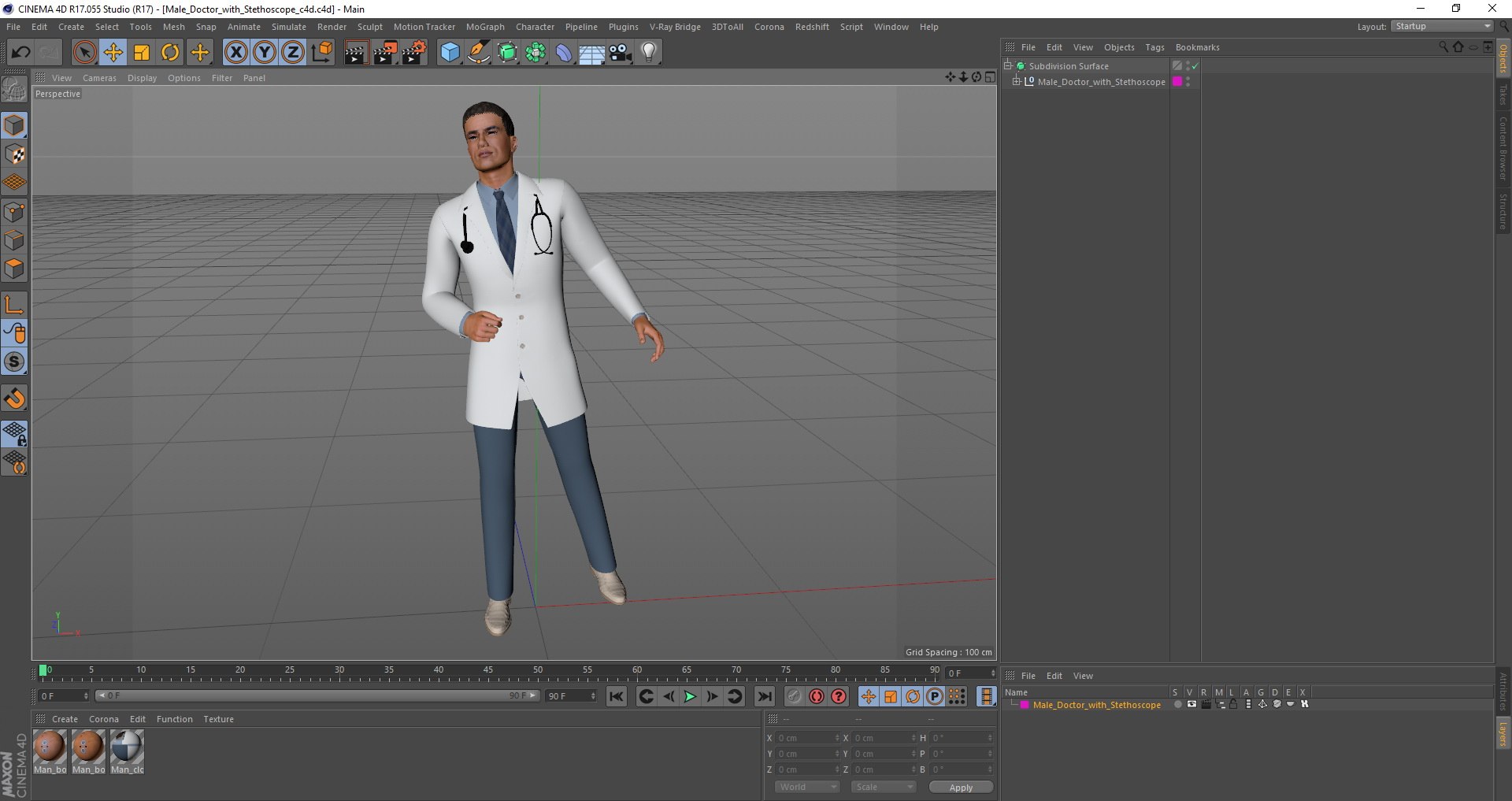Open the World coordinate system dropdown
This screenshot has height=801, width=1512.
[x=807, y=787]
